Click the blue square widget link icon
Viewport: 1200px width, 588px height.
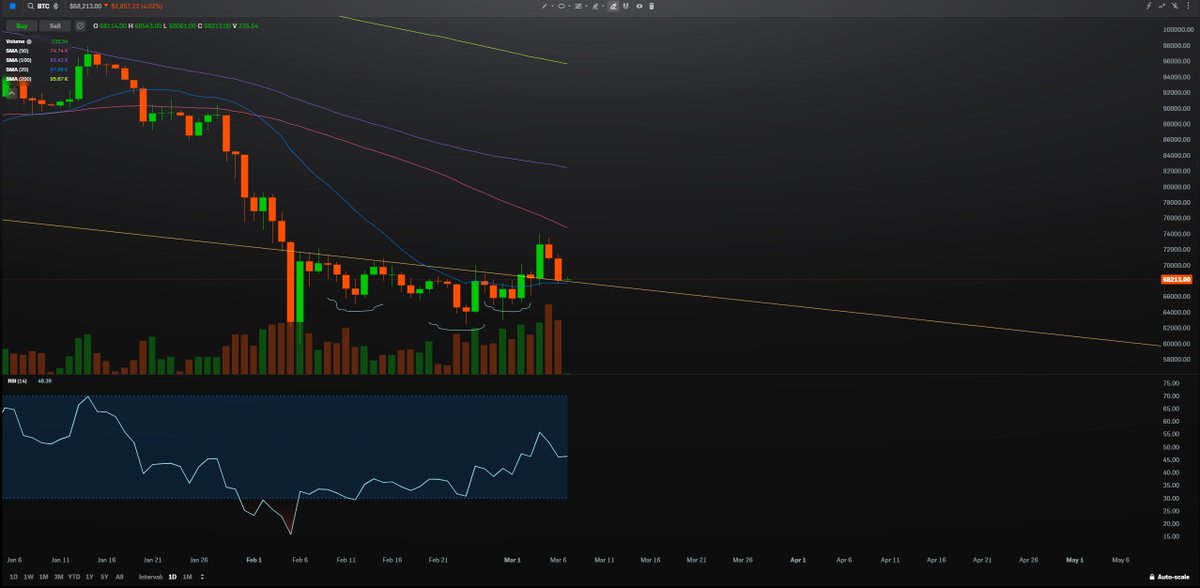(12, 6)
